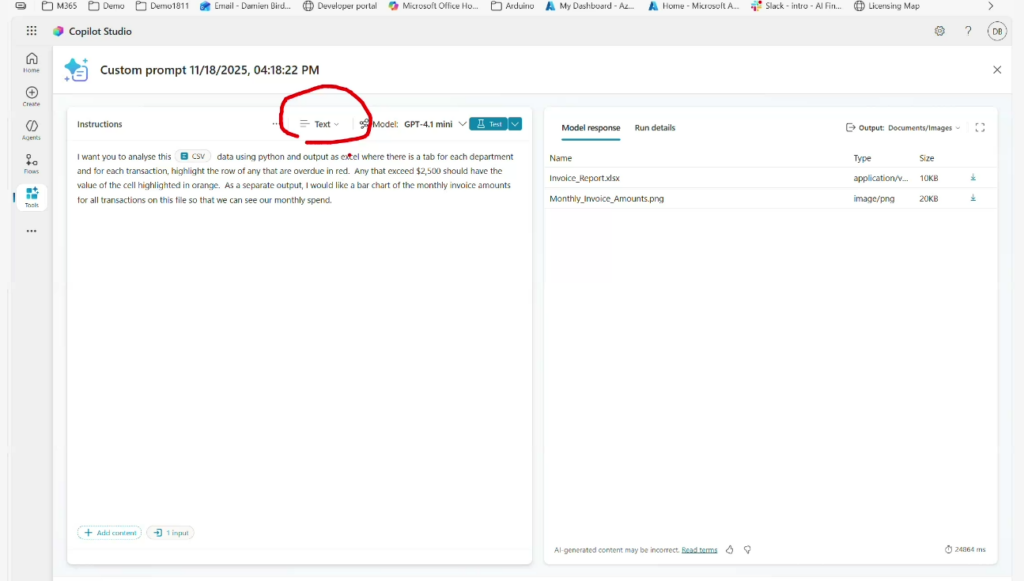Image resolution: width=1024 pixels, height=581 pixels.
Task: Expand the Test button dropdown arrow
Action: (x=515, y=124)
